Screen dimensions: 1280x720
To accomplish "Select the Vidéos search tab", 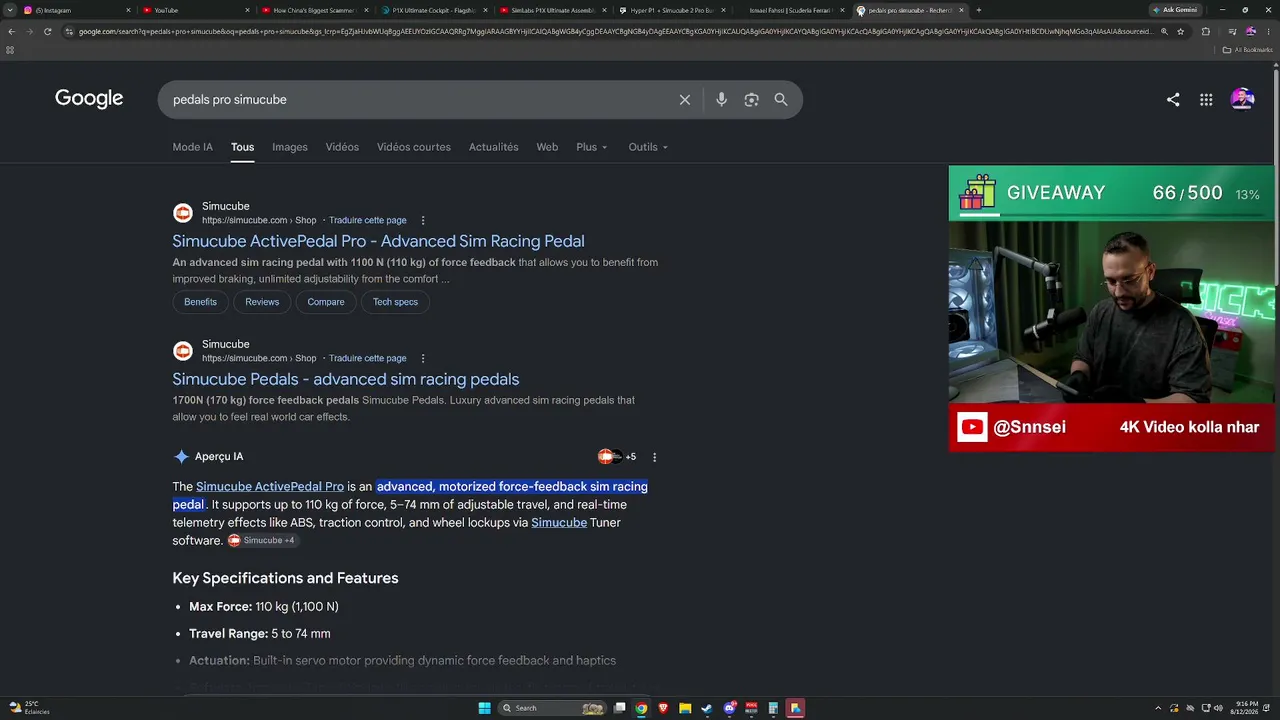I will [x=342, y=147].
